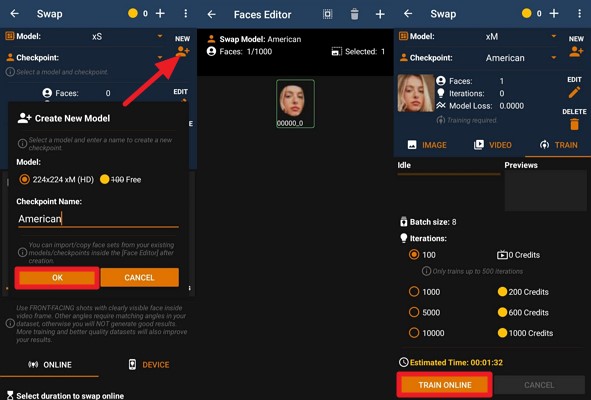Tap the NEW add-person icon in left Swap panel

click(182, 51)
